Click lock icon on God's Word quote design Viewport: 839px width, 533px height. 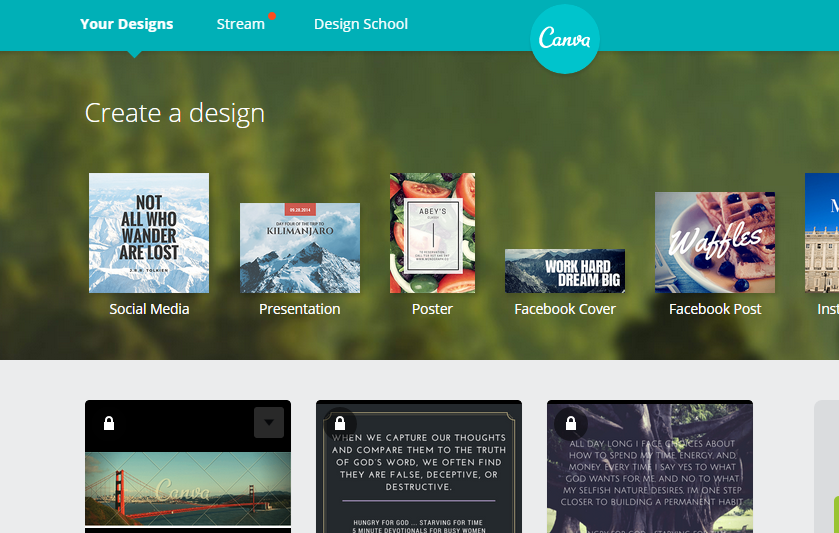click(340, 424)
